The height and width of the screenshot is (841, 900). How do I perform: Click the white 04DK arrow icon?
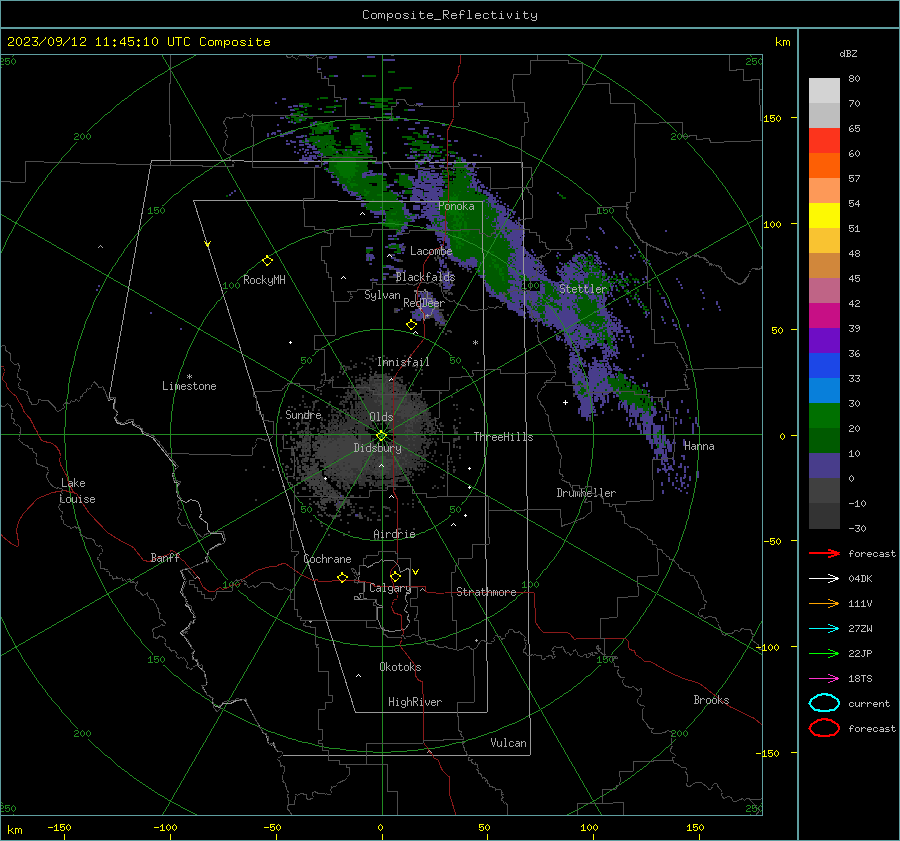click(824, 579)
